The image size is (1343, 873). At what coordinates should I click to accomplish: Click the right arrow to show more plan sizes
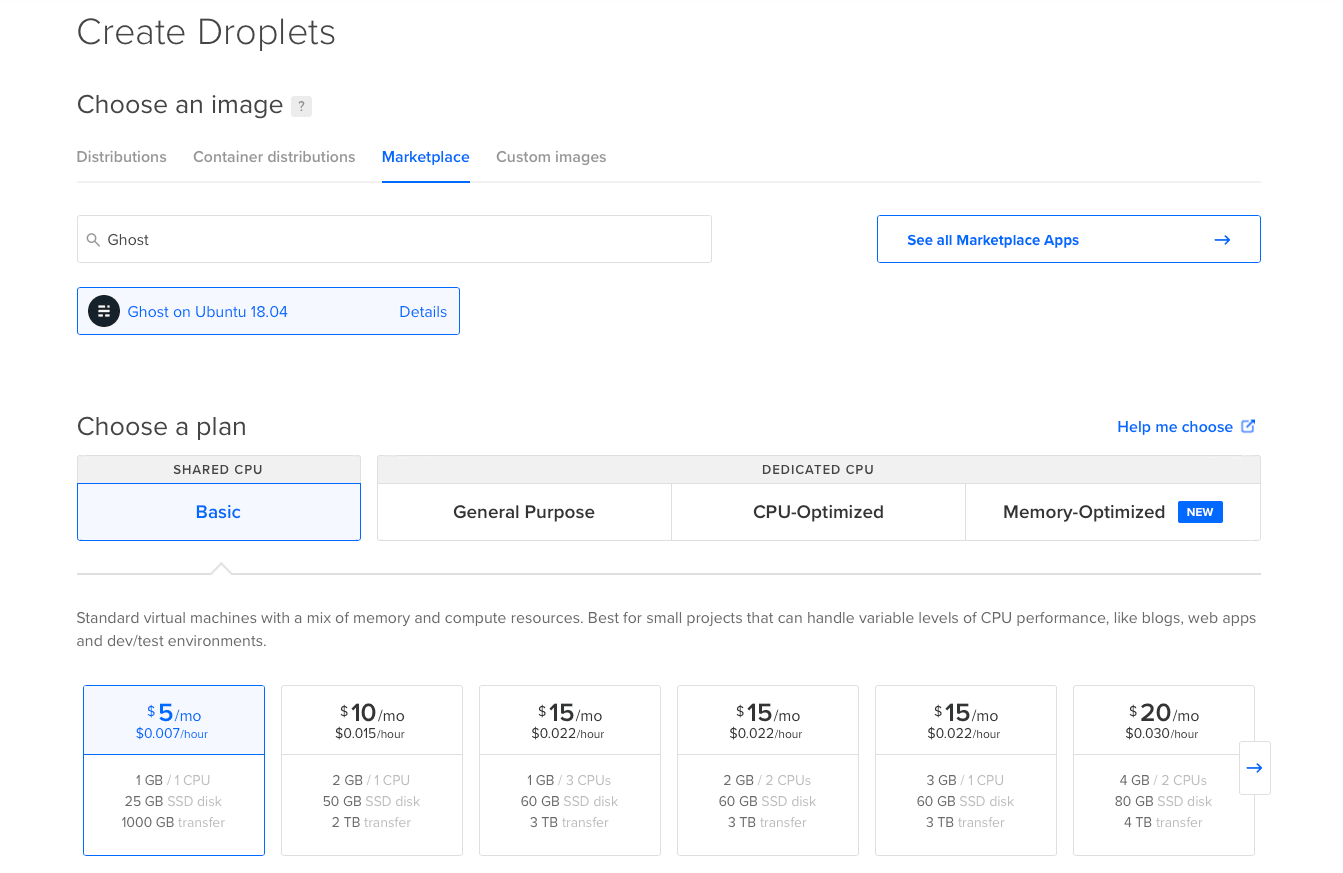pyautogui.click(x=1254, y=768)
